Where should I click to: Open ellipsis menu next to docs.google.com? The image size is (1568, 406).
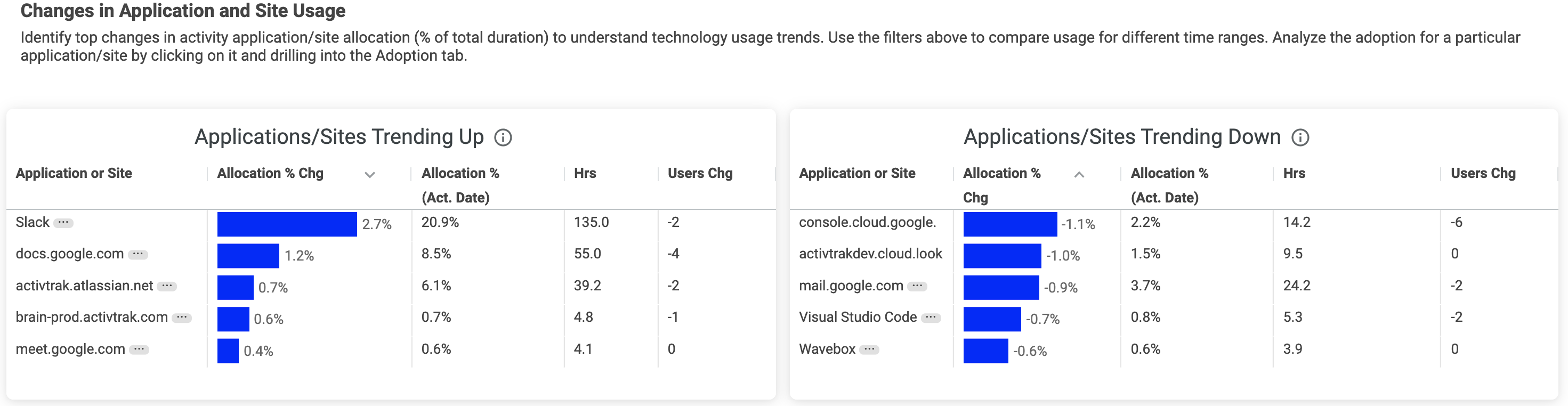pos(138,255)
